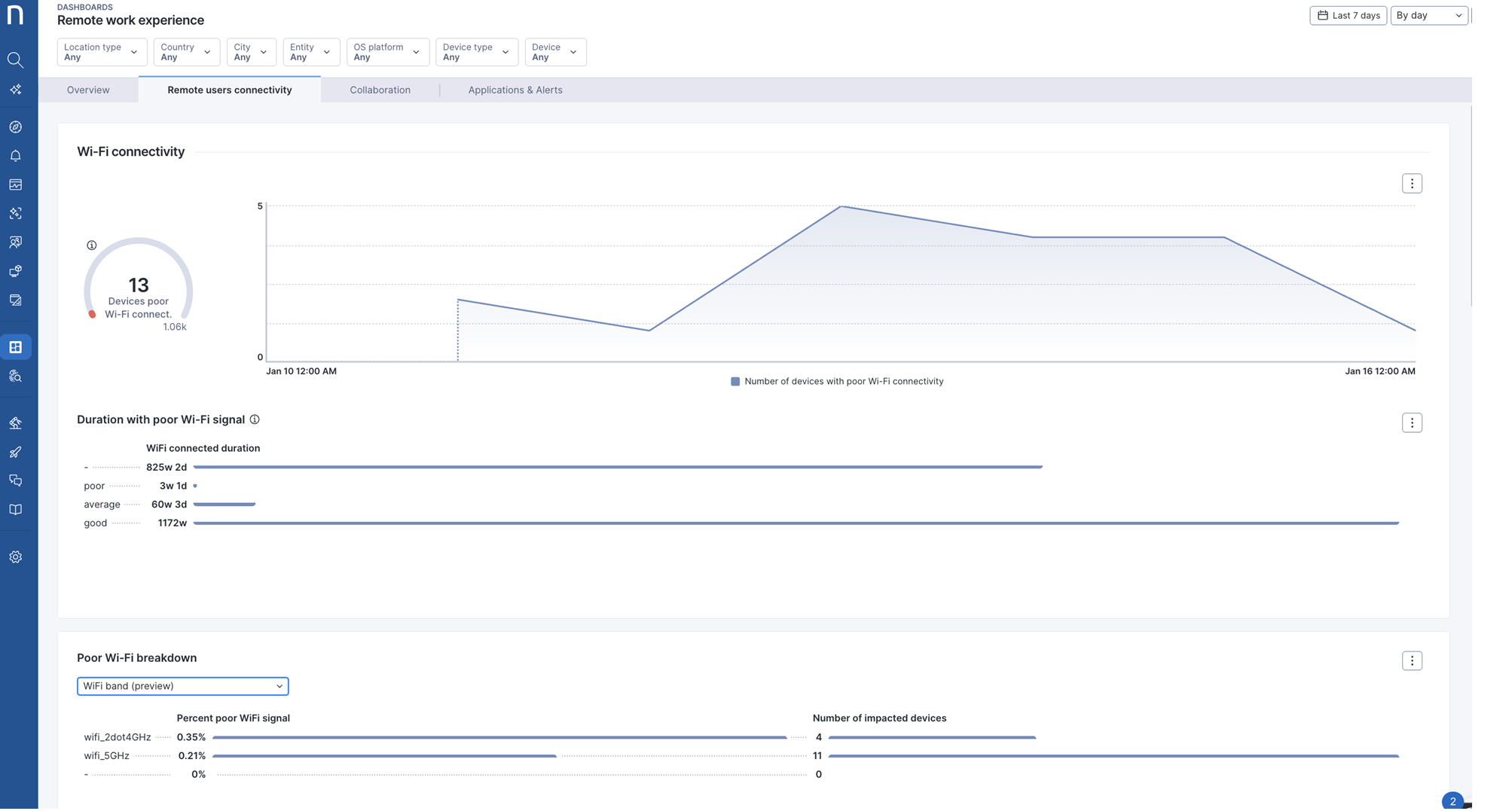The width and height of the screenshot is (1512, 811).
Task: Open the three-dot menu for Poor Wi-Fi breakdown
Action: point(1411,661)
